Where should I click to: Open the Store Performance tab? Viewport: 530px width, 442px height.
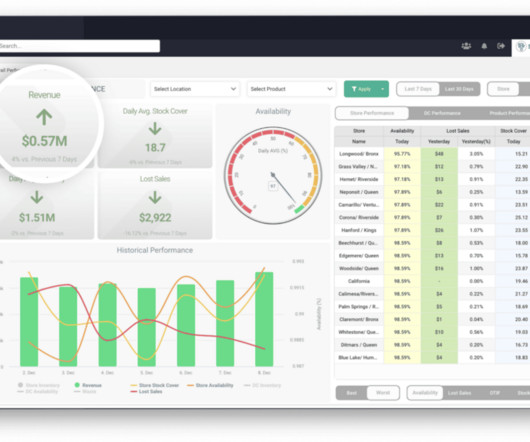(x=372, y=113)
